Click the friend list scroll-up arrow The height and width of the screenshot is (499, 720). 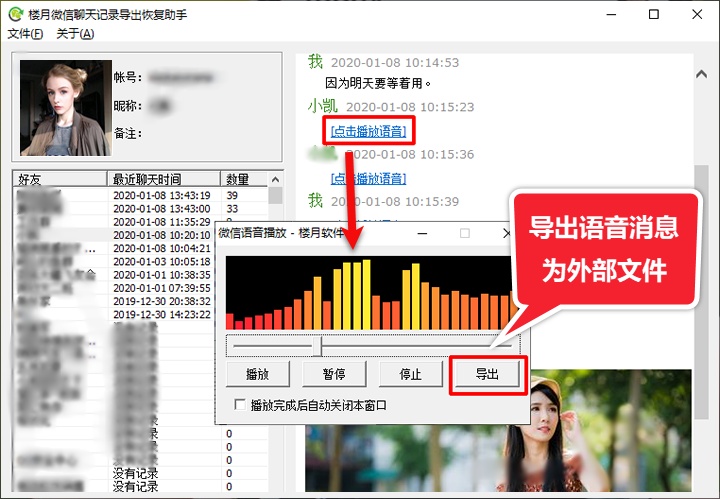(x=276, y=179)
